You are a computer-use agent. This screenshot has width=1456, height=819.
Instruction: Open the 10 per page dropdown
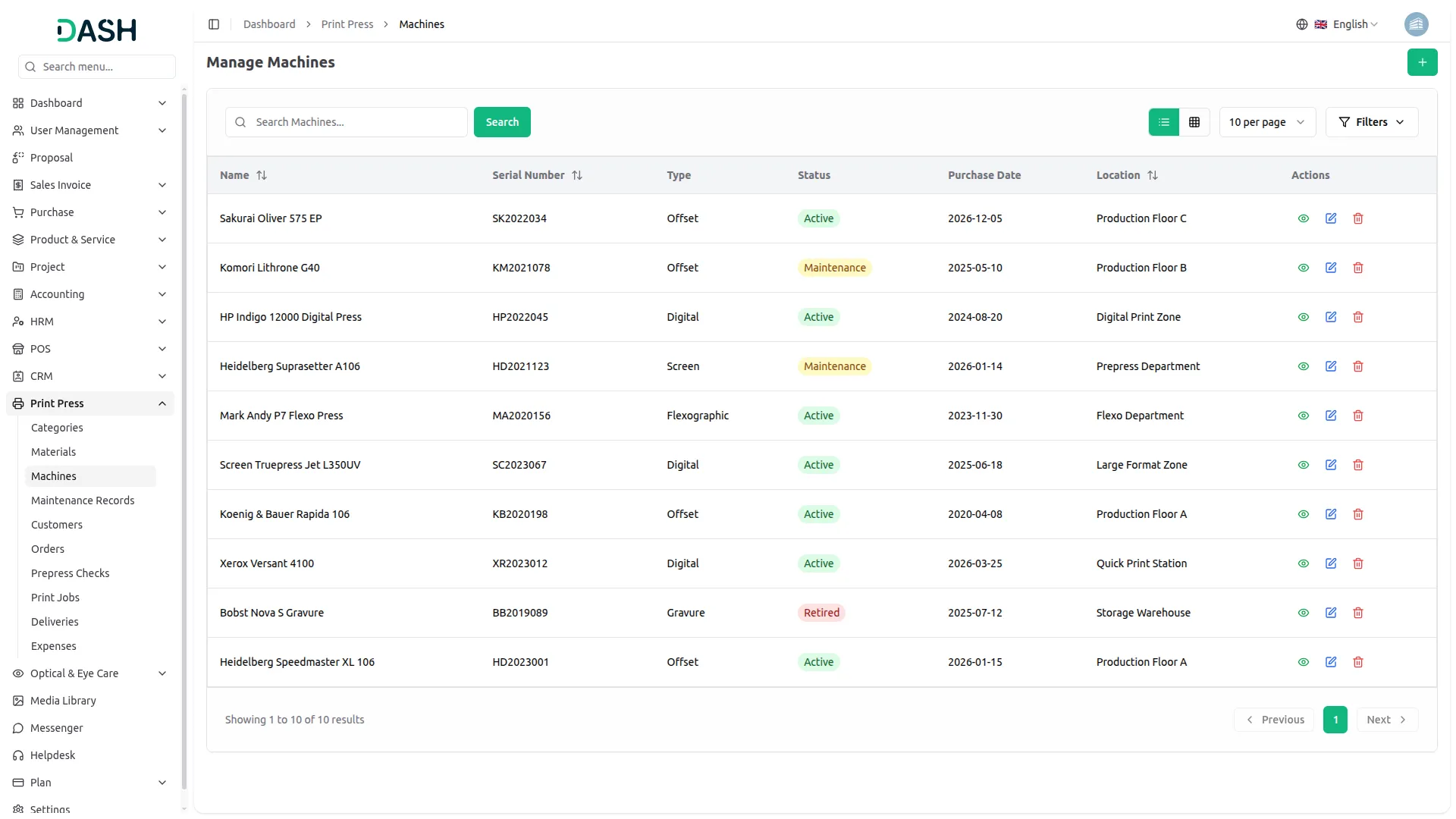(x=1266, y=122)
